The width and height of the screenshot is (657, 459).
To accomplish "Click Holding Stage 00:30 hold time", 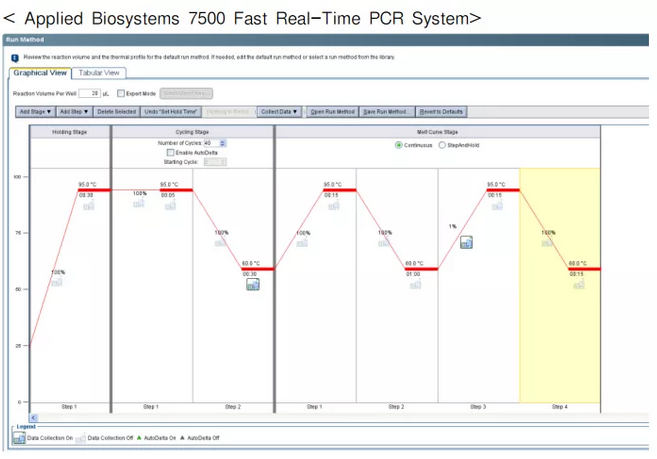I will pyautogui.click(x=86, y=195).
